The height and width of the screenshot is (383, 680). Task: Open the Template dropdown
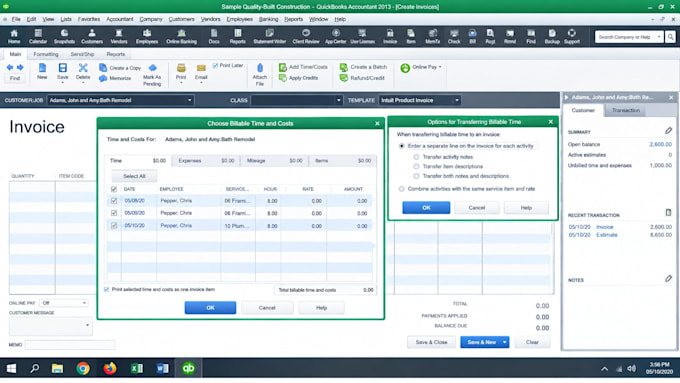tap(457, 100)
